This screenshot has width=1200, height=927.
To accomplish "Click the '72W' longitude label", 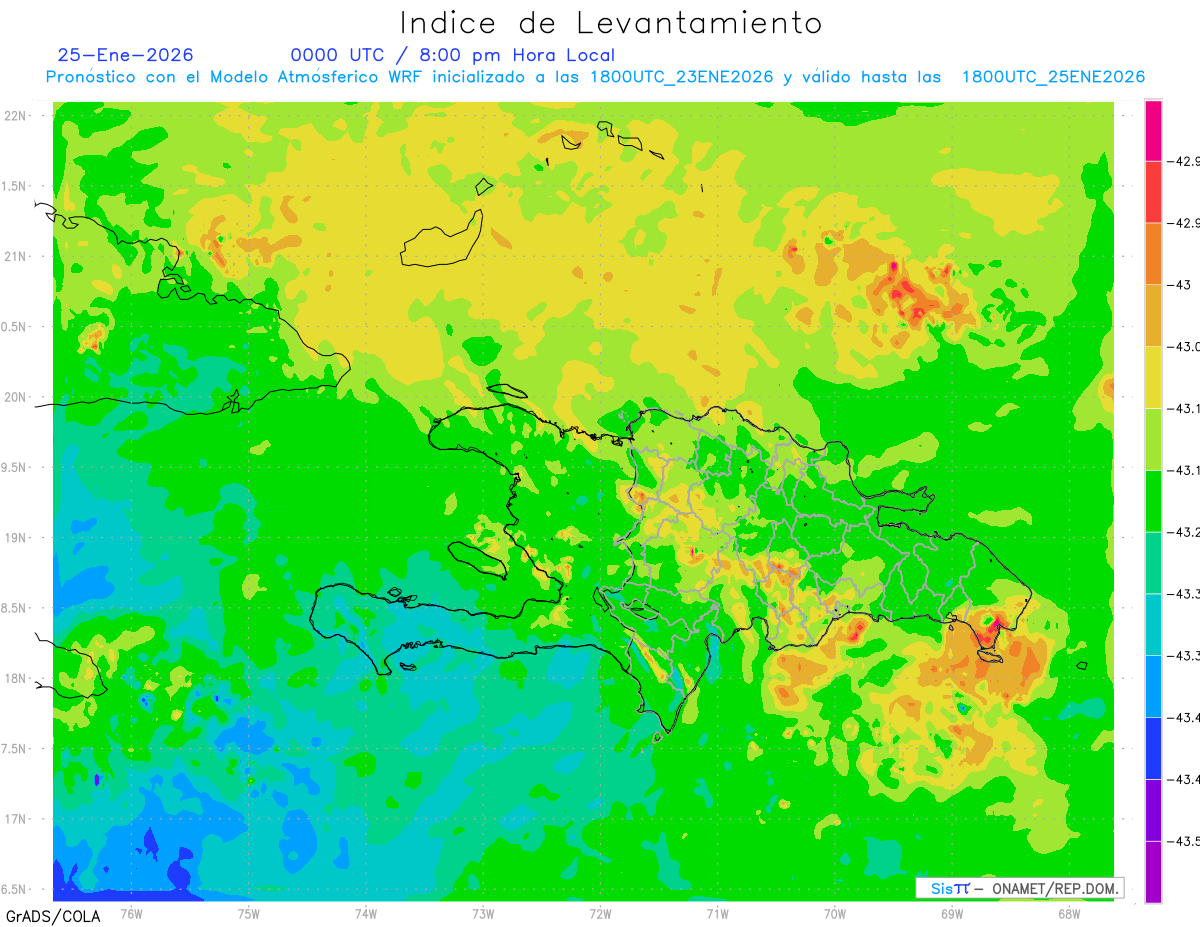I will (x=600, y=913).
